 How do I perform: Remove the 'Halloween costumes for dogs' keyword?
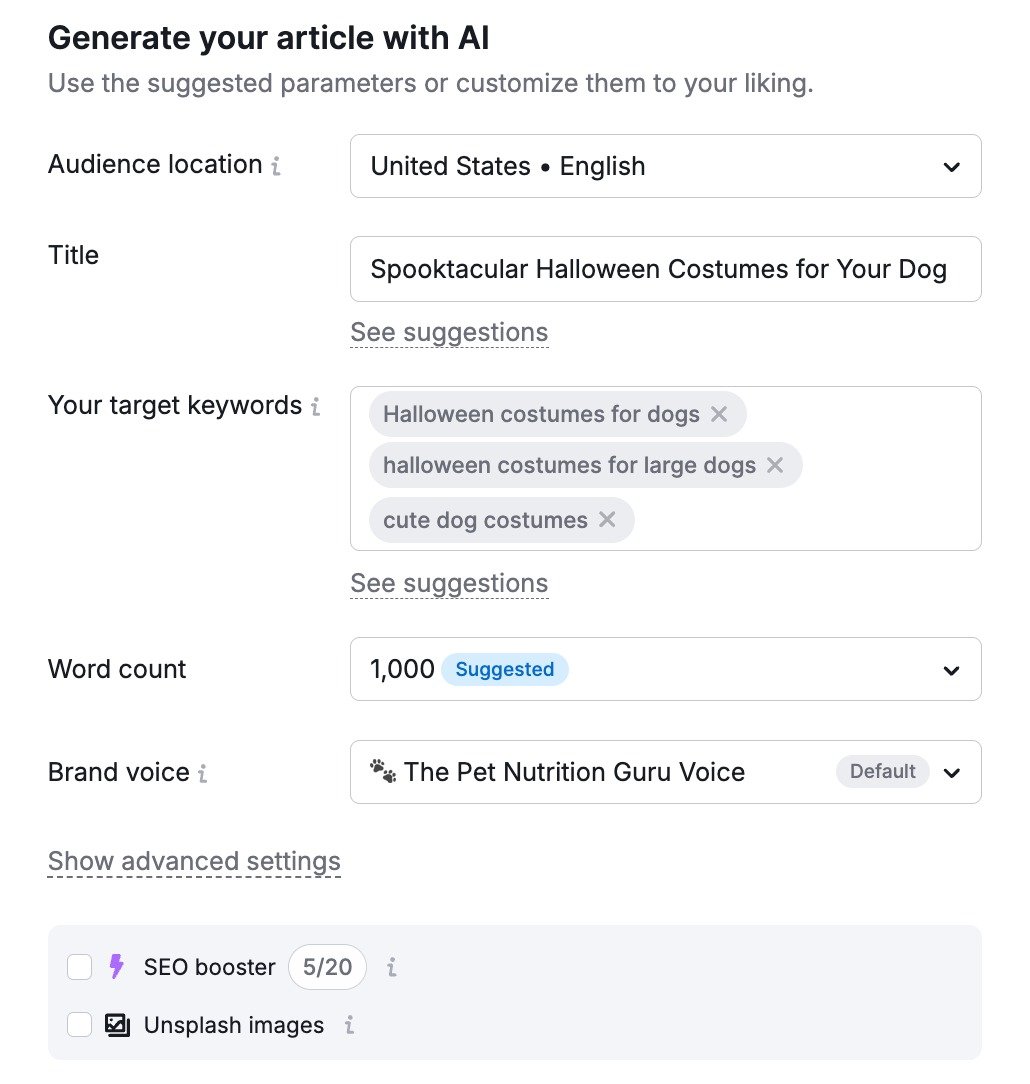point(719,414)
